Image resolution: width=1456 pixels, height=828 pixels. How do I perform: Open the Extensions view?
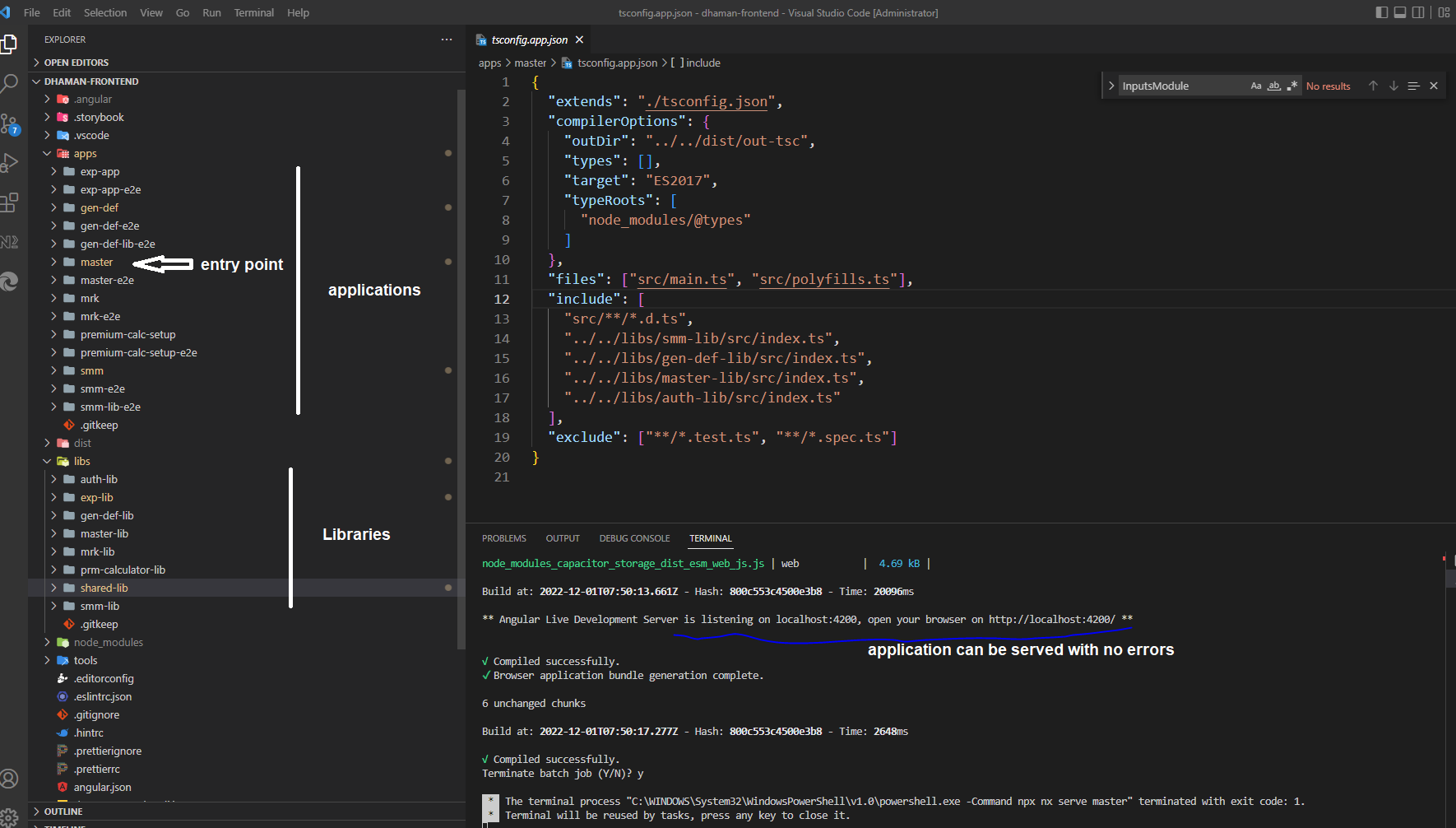(x=10, y=202)
